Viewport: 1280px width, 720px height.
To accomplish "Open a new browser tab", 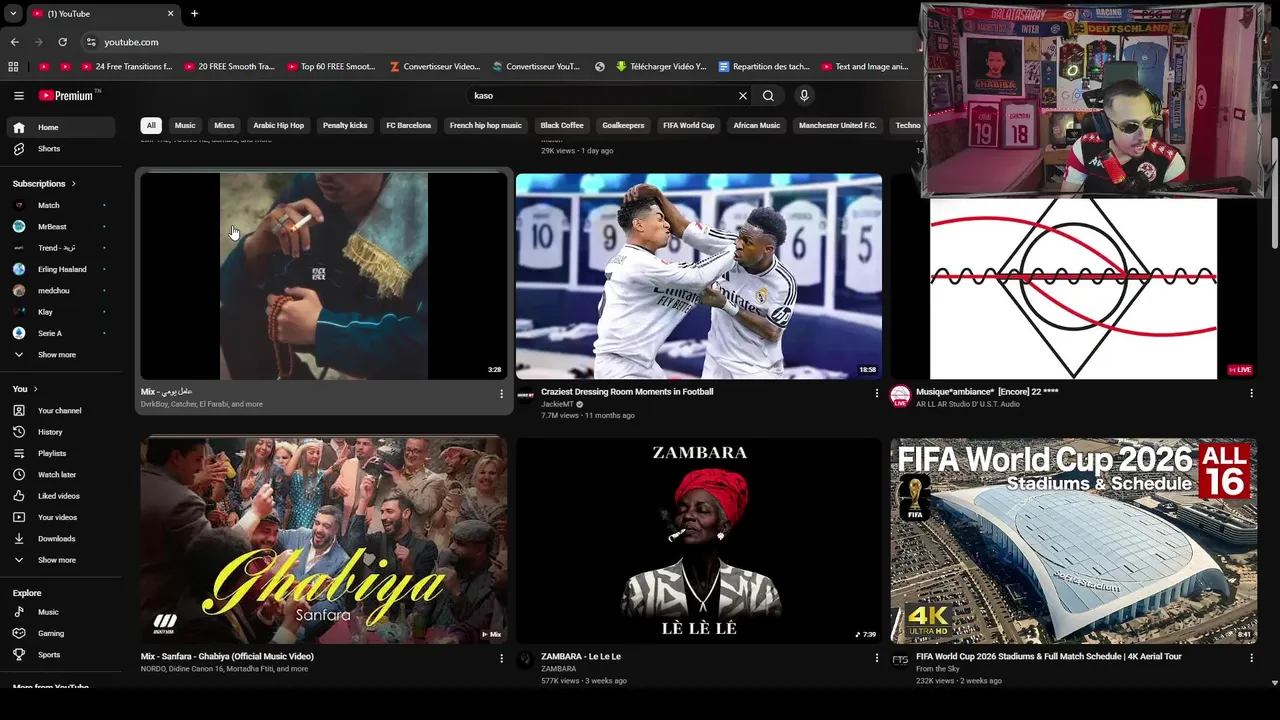I will [195, 14].
